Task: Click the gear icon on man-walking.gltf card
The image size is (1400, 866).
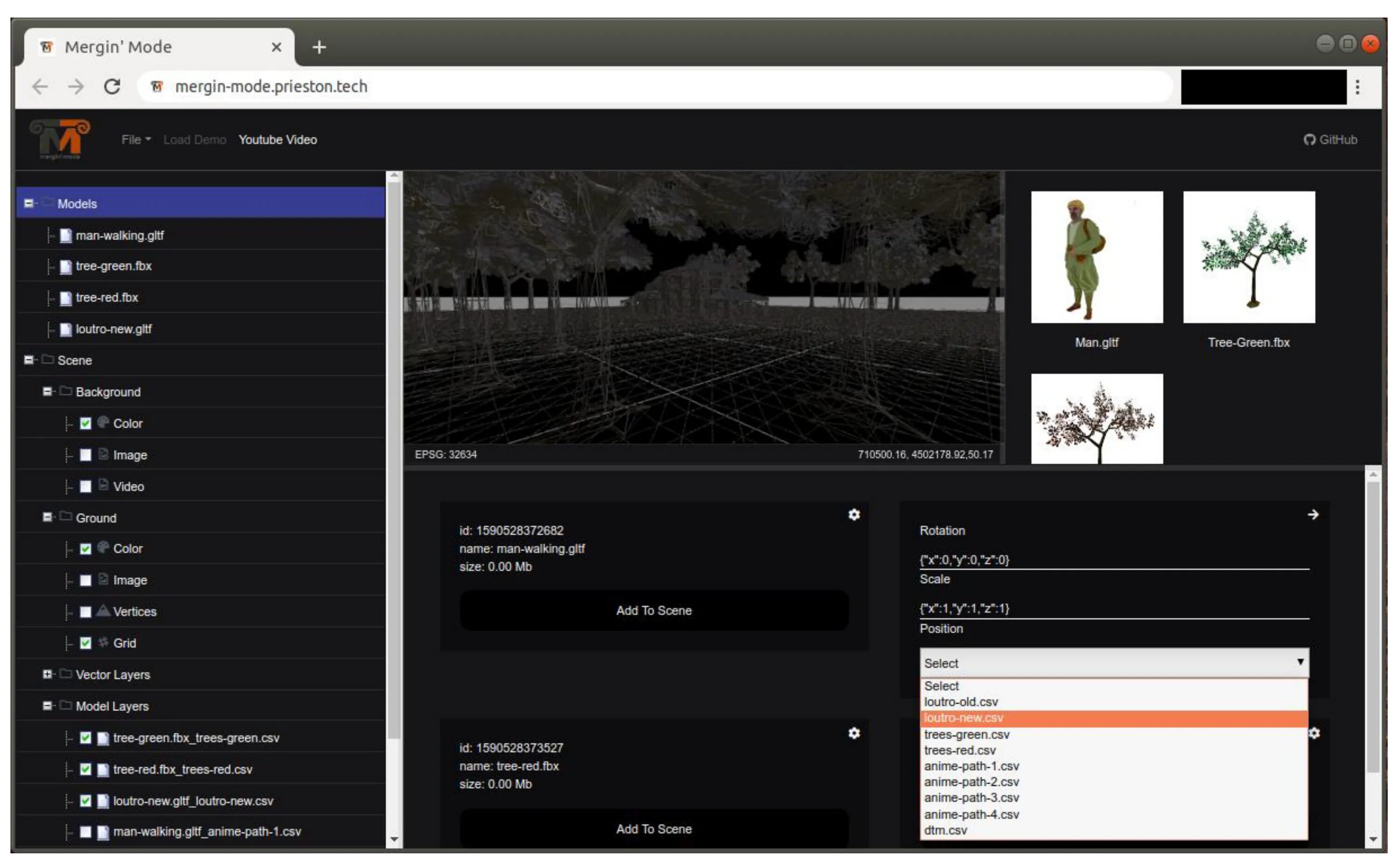Action: (x=854, y=515)
